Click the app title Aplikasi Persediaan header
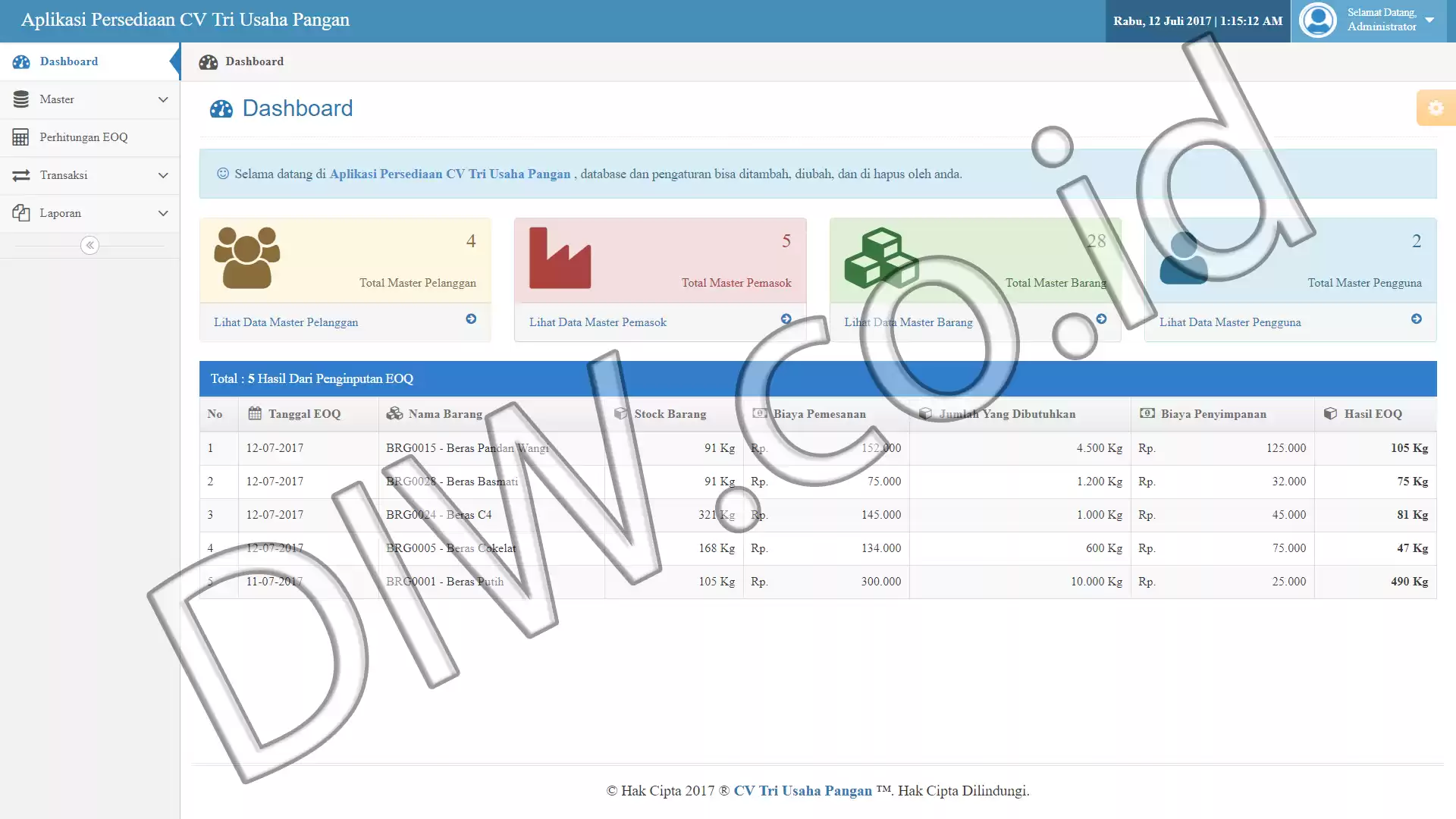 tap(185, 20)
